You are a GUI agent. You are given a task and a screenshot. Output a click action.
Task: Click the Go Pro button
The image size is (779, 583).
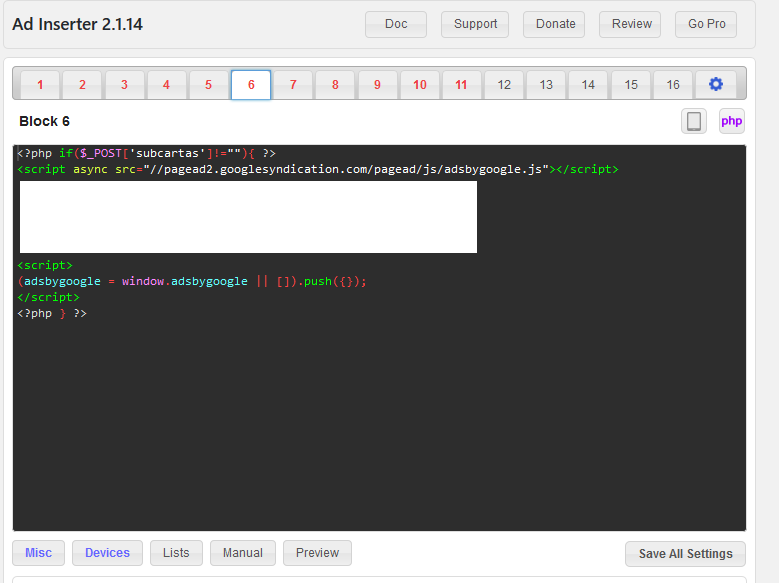[706, 24]
